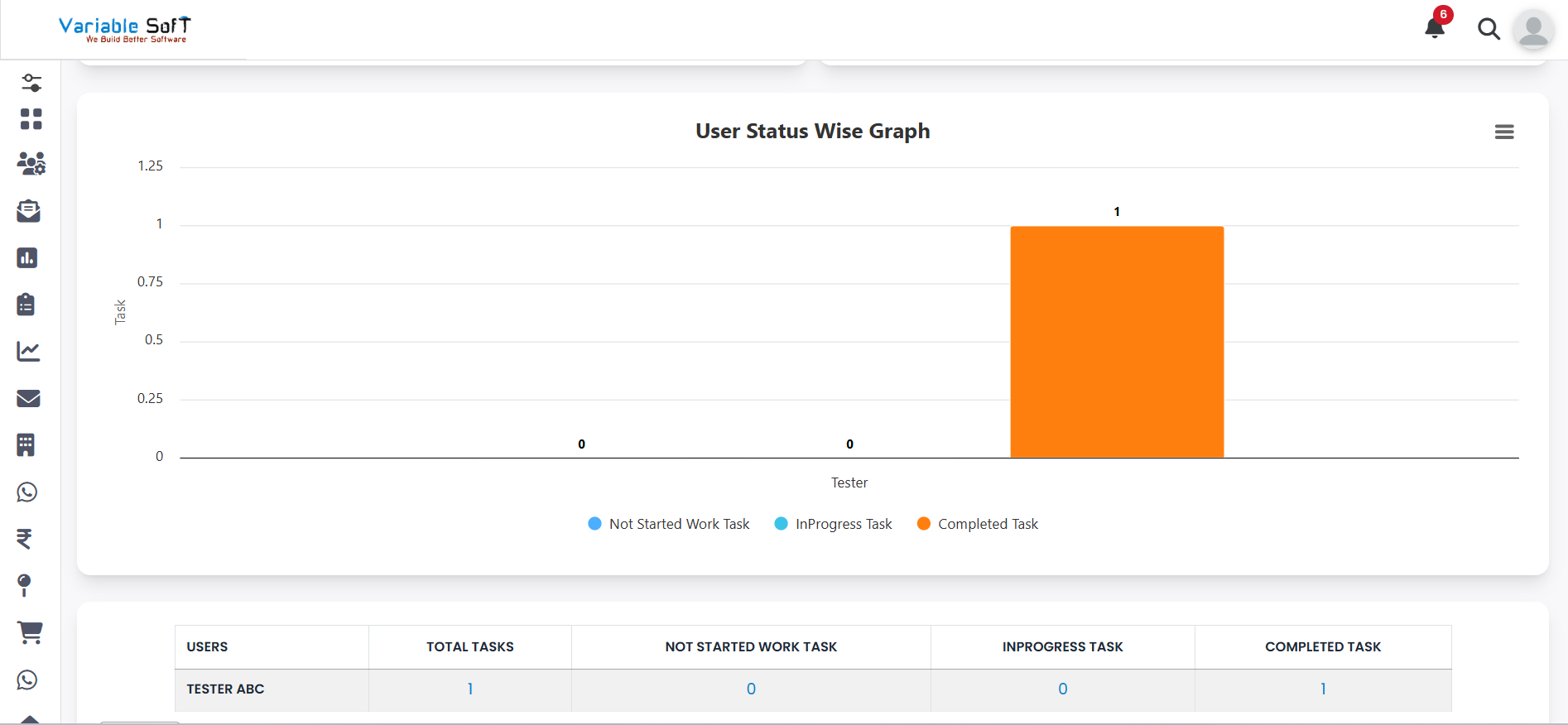Viewport: 1568px width, 725px height.
Task: Open the chart hamburger context menu
Action: pyautogui.click(x=1503, y=132)
